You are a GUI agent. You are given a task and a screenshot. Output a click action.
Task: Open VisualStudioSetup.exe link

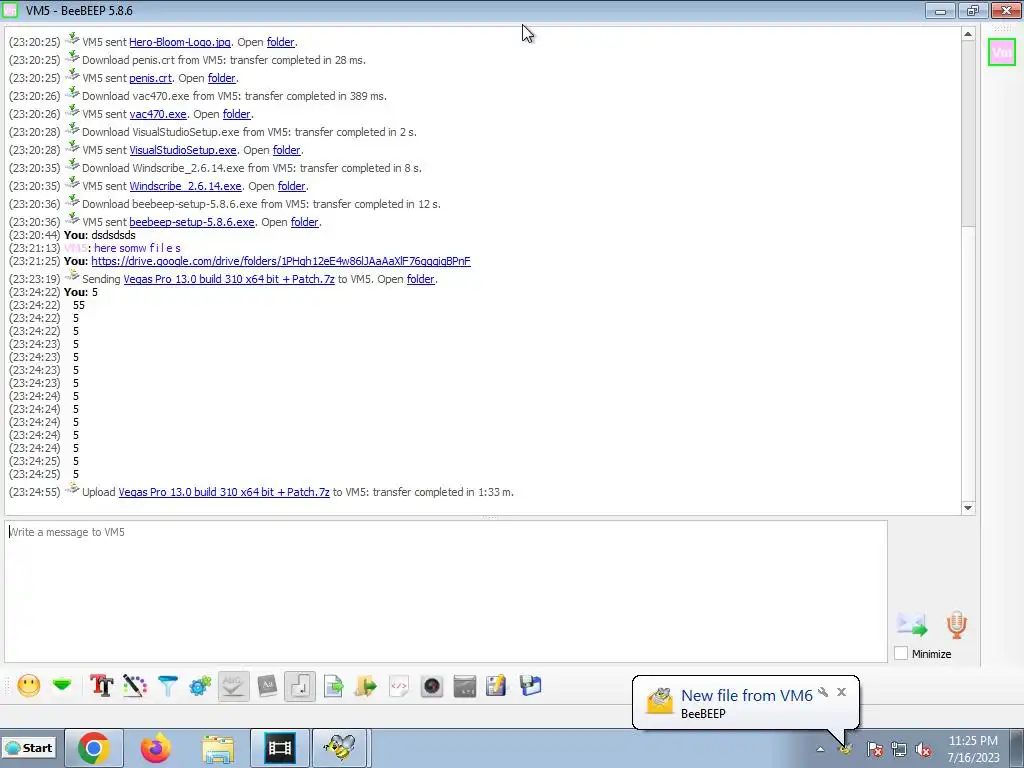click(183, 150)
